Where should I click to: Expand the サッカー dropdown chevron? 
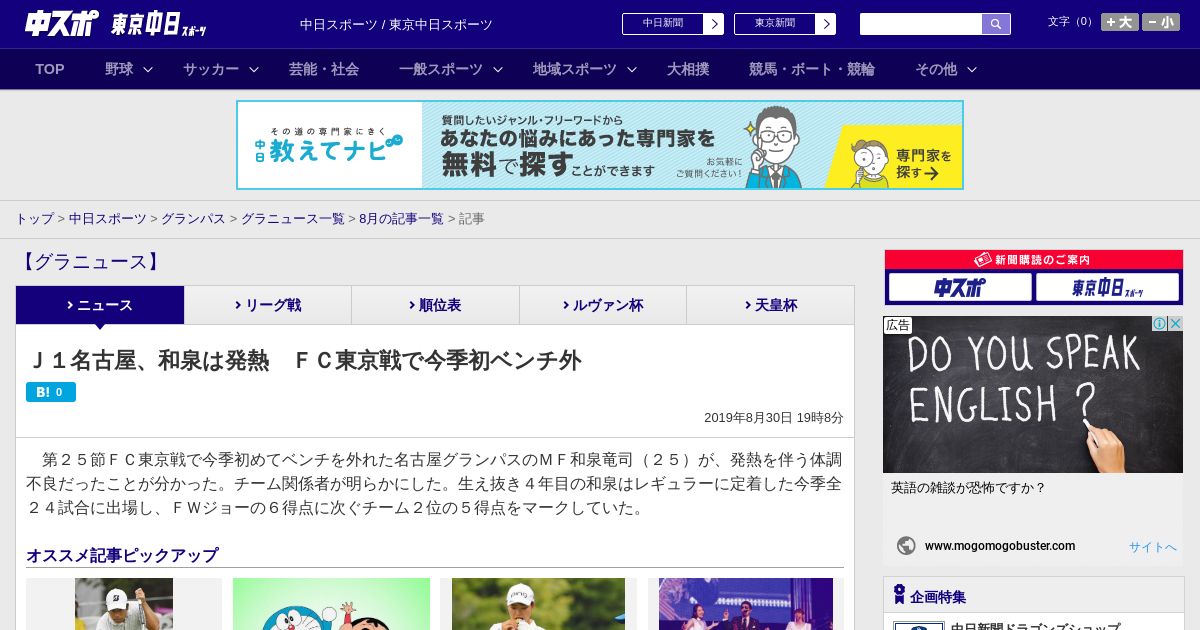click(x=254, y=70)
